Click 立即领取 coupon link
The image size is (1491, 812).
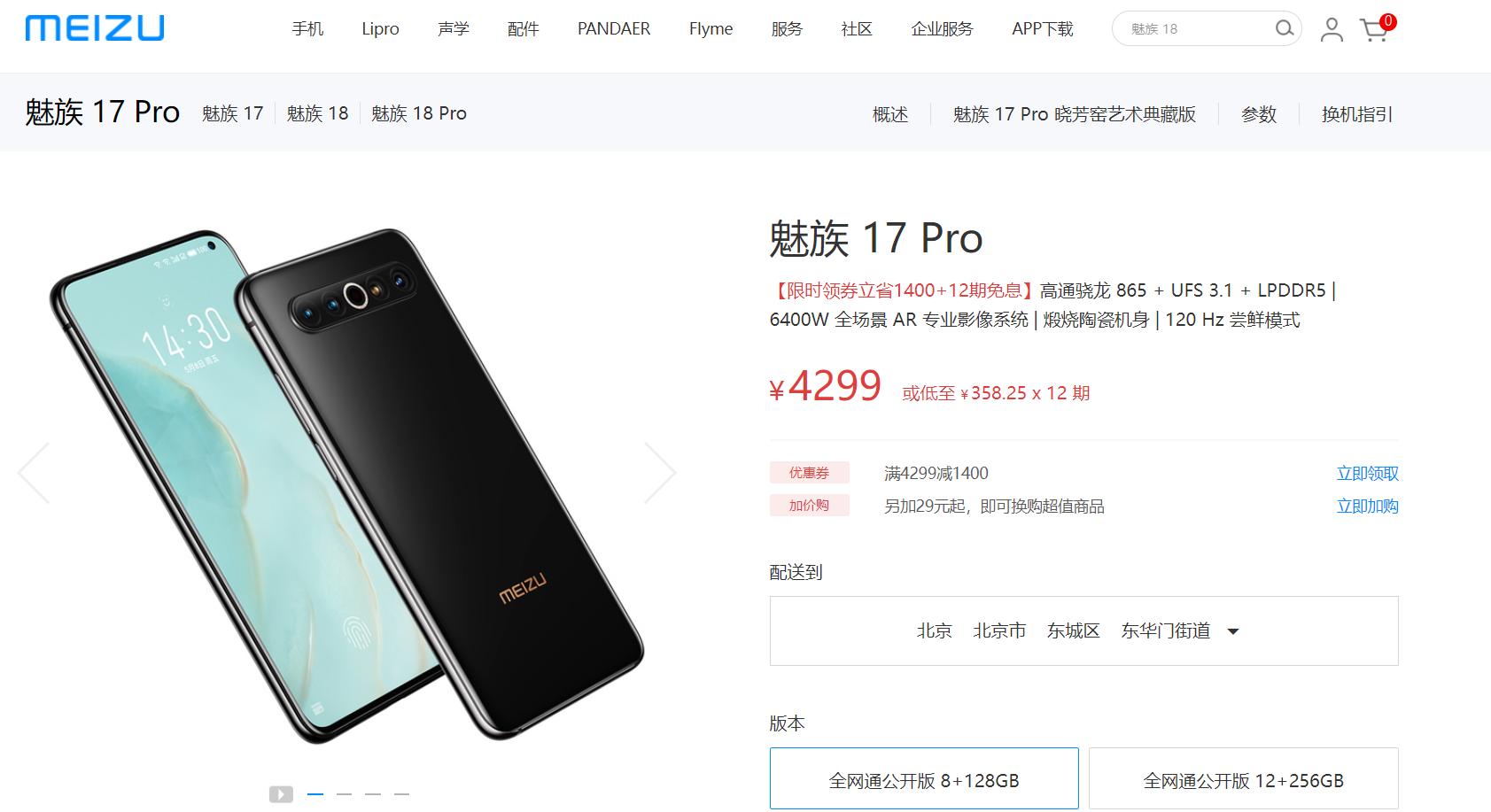pyautogui.click(x=1367, y=474)
